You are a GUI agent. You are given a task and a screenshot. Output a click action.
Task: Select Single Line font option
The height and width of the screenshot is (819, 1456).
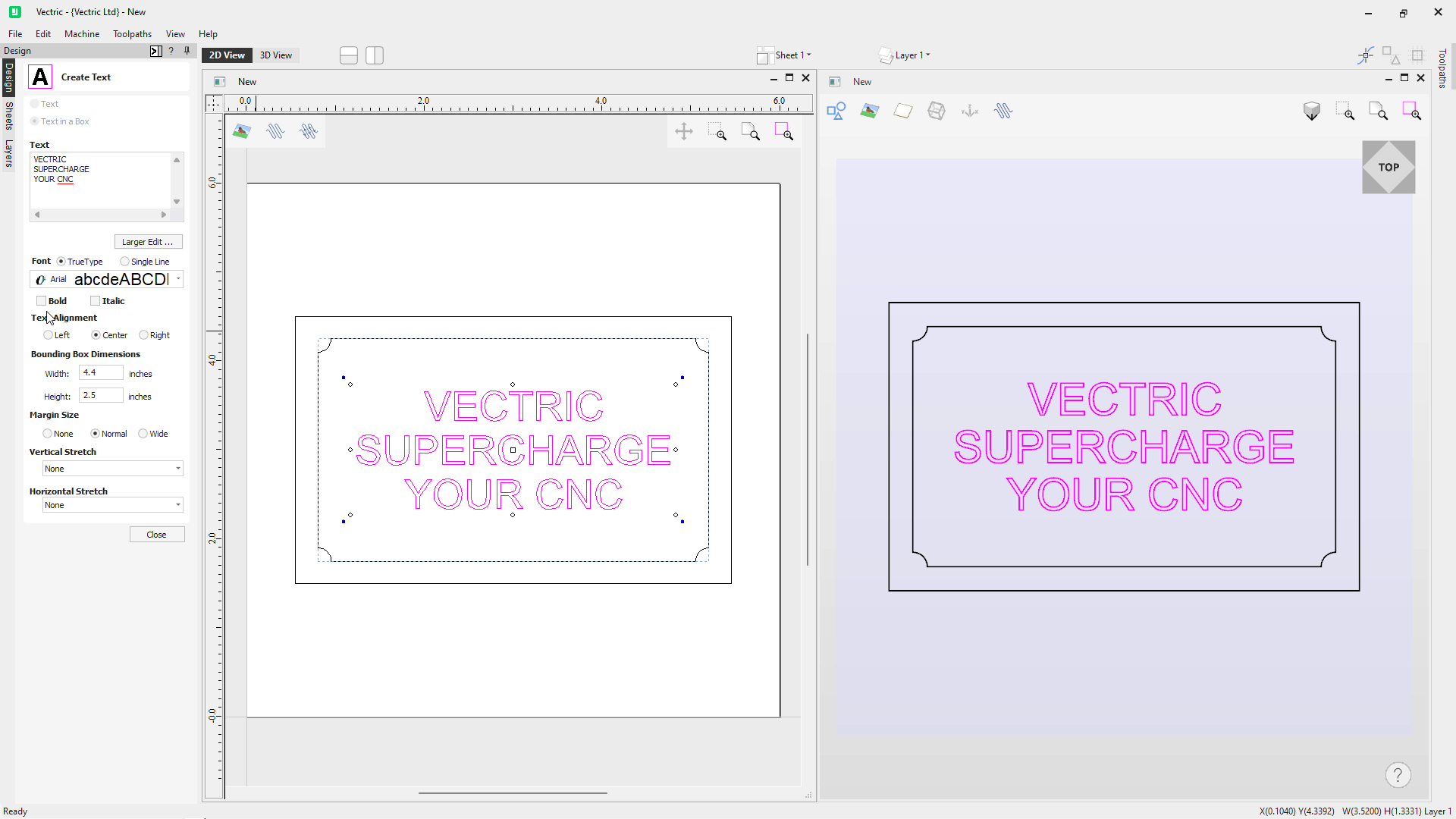point(125,262)
